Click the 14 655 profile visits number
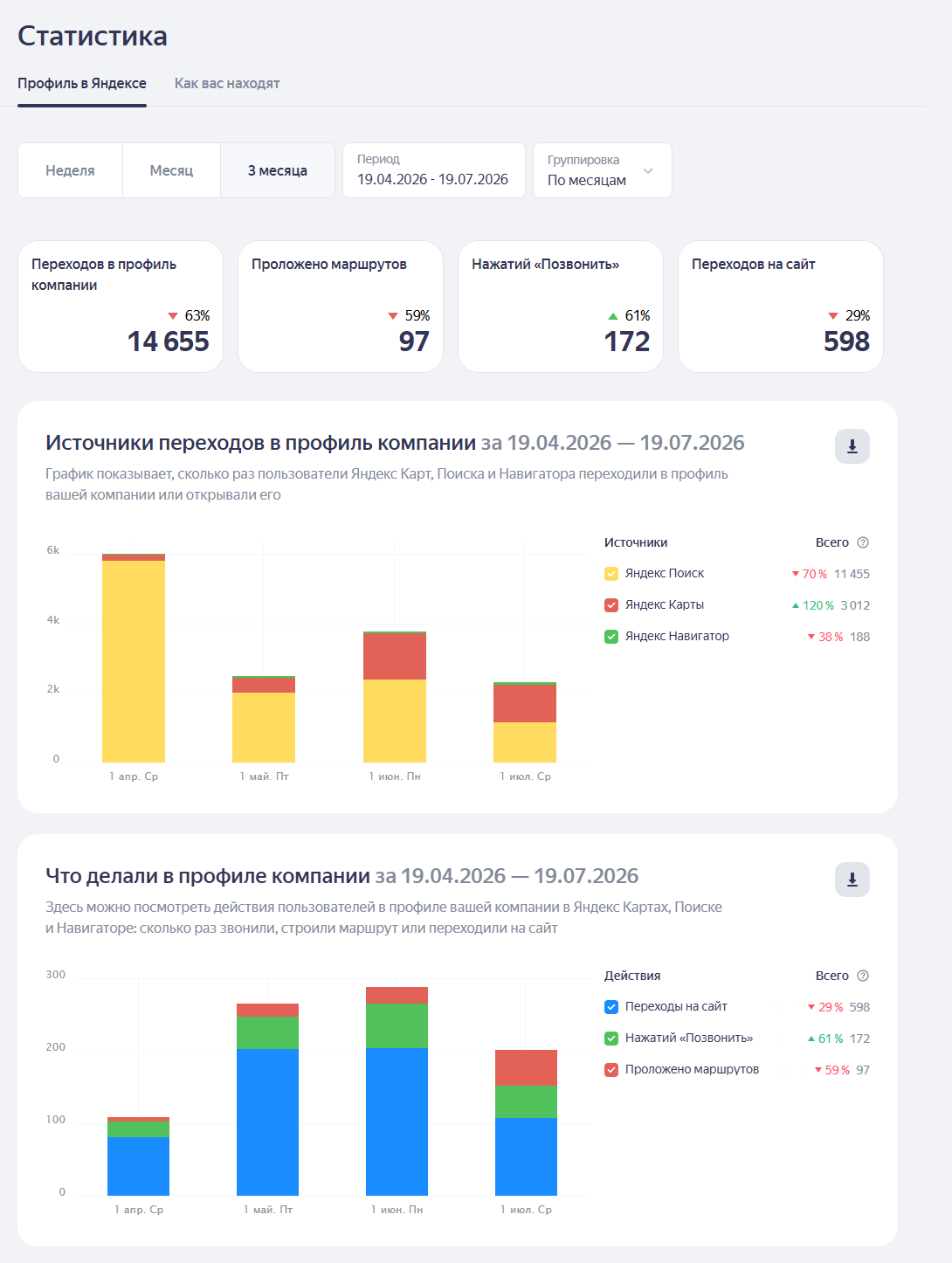 point(169,342)
